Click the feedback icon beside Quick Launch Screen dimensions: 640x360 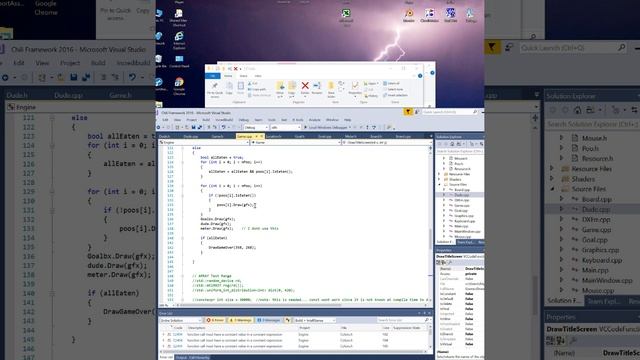tap(416, 111)
